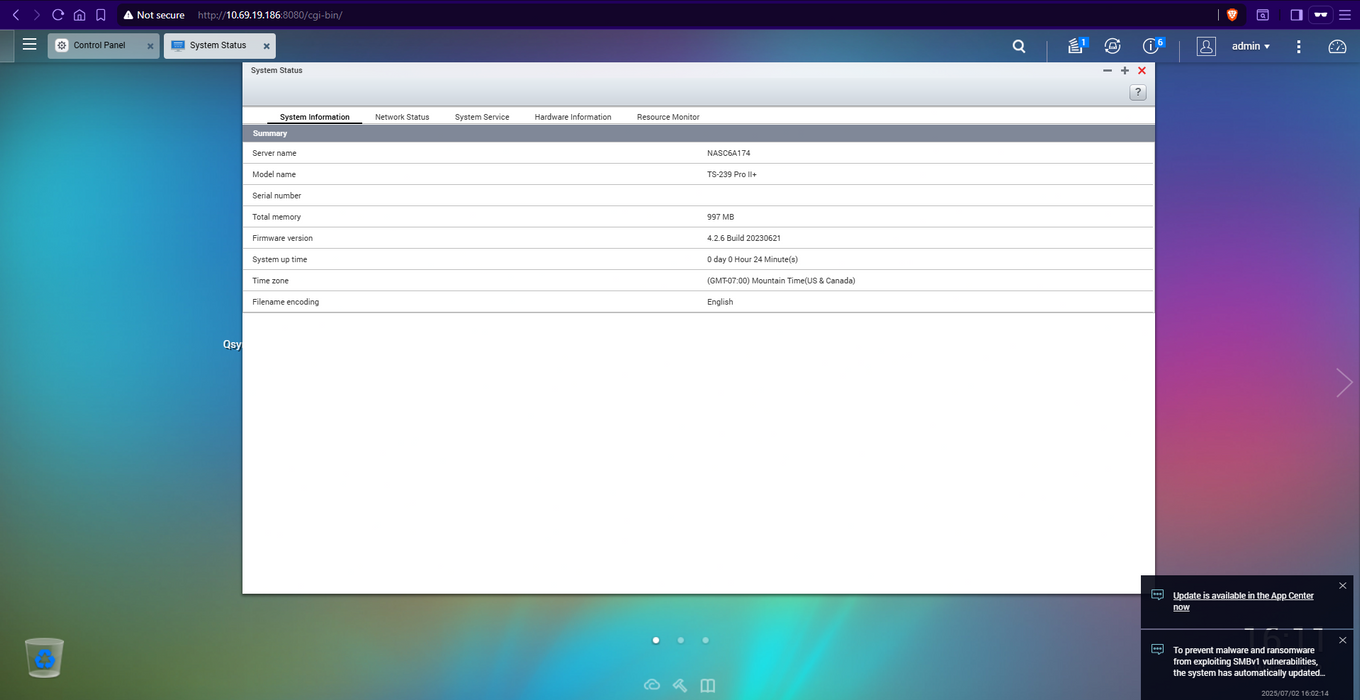Open the book icon in bottom dock
Viewport: 1360px width, 700px height.
(x=708, y=685)
